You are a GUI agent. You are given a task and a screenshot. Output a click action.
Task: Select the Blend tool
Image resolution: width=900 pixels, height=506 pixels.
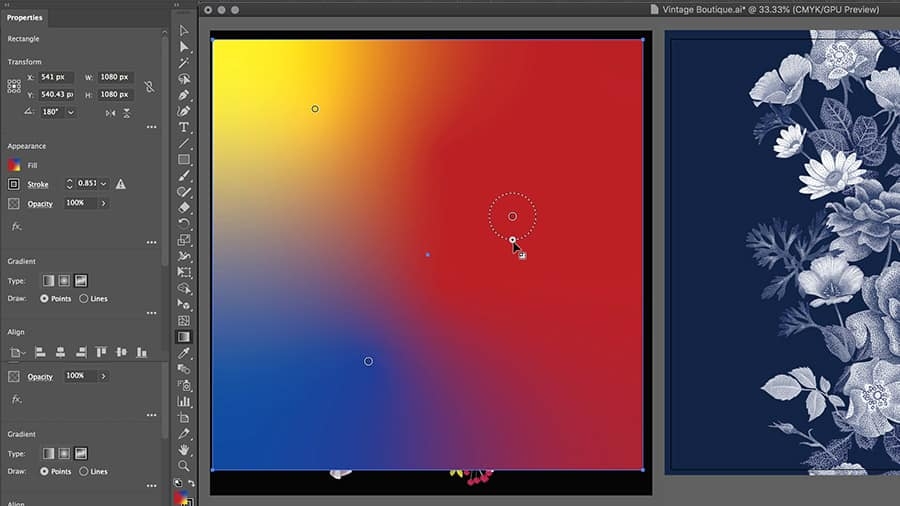(184, 369)
